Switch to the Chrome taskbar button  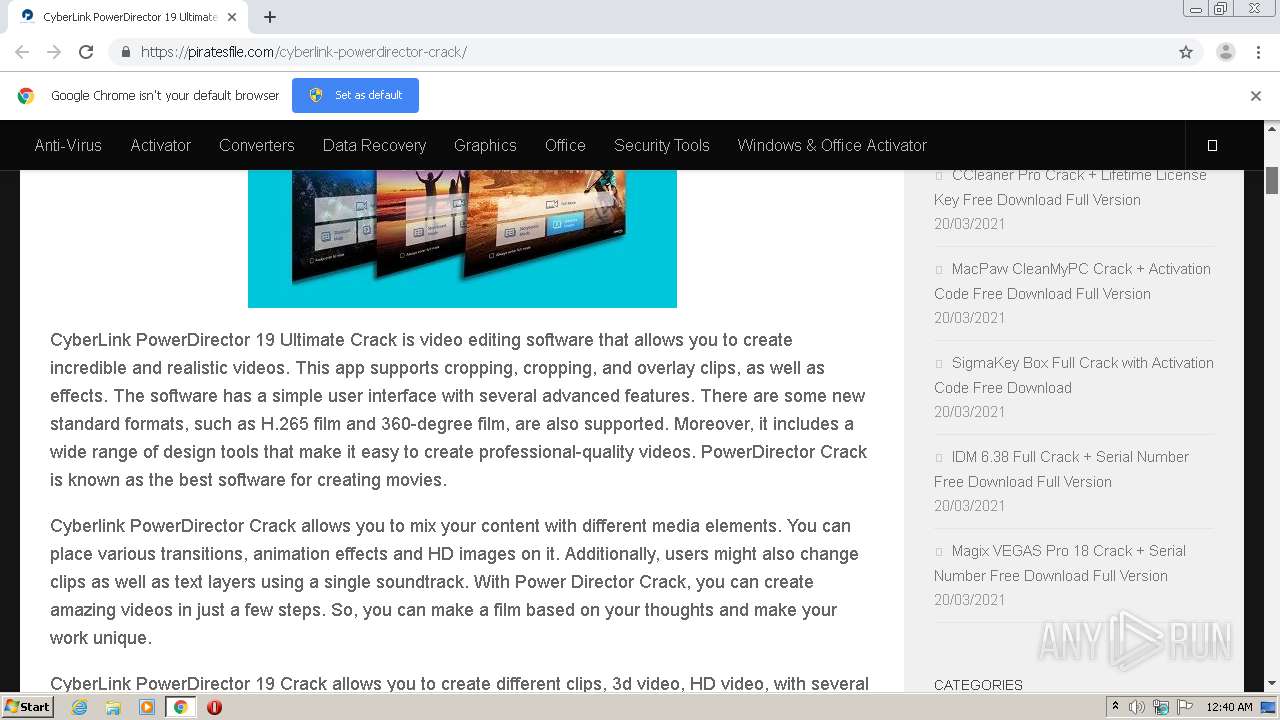pyautogui.click(x=180, y=707)
